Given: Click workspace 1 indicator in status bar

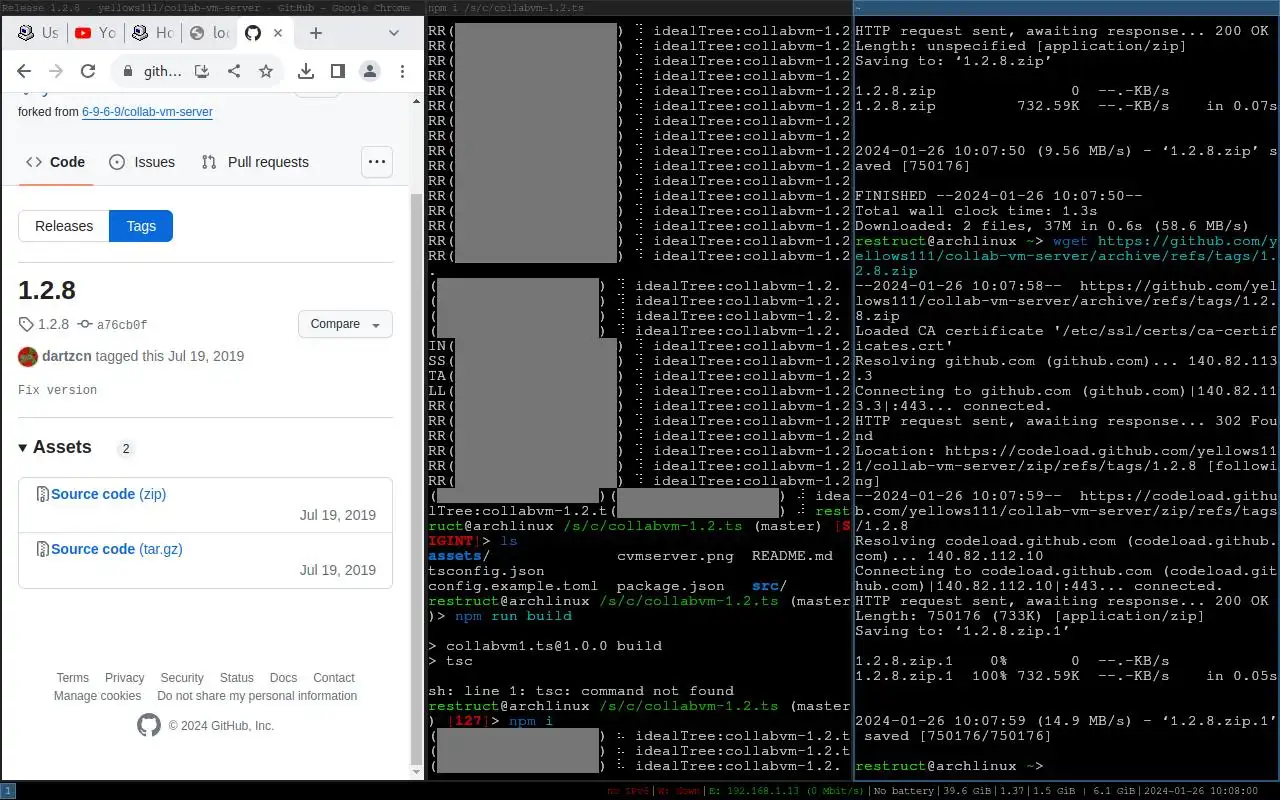Looking at the screenshot, I should pos(7,791).
